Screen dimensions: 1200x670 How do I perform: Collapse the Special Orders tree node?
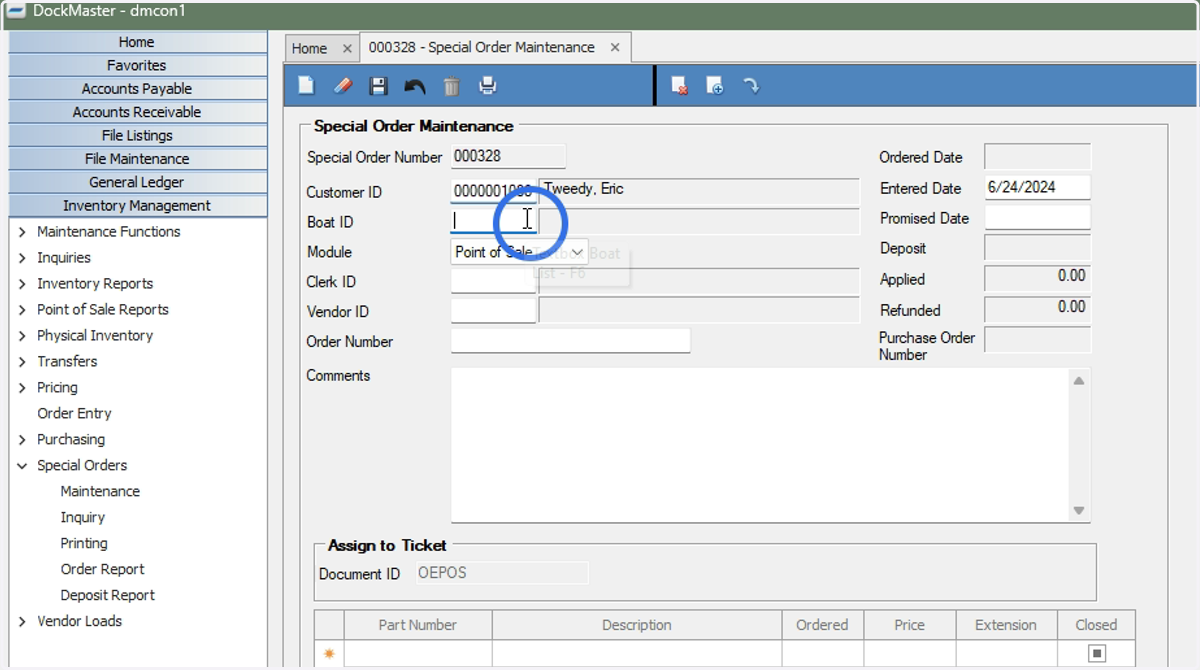point(22,466)
